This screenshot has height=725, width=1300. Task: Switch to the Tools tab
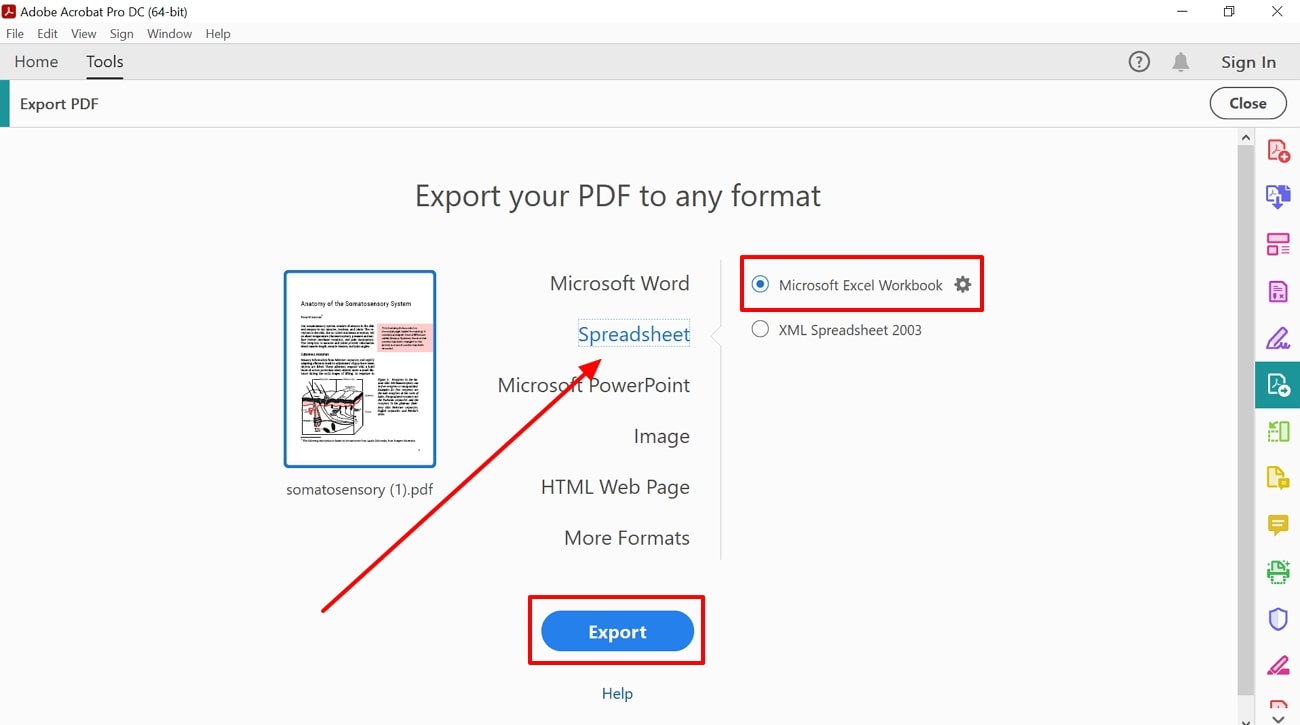[105, 62]
